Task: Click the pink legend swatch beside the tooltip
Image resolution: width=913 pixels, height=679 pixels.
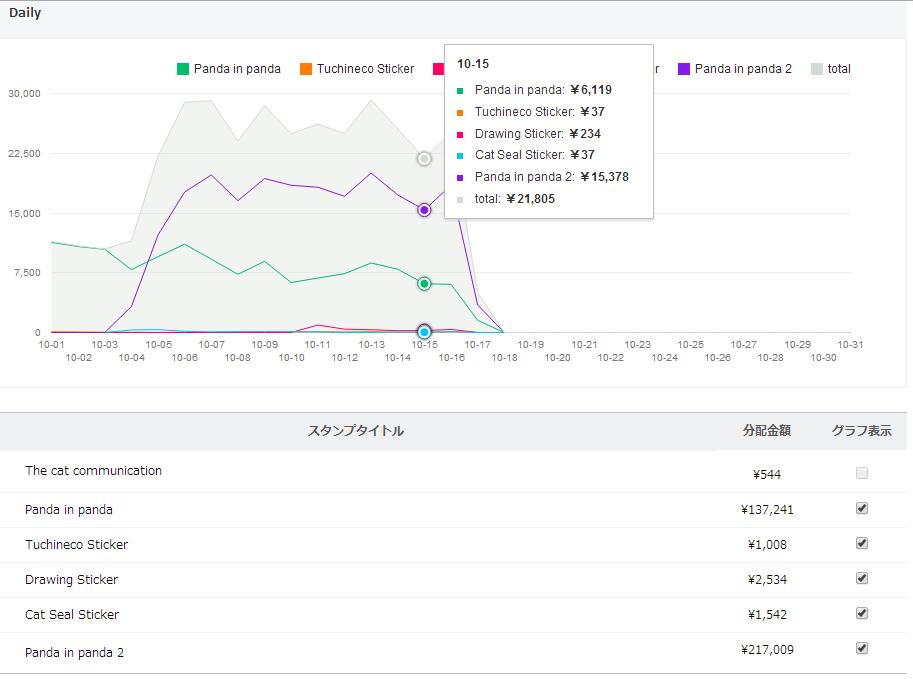Action: coord(438,69)
